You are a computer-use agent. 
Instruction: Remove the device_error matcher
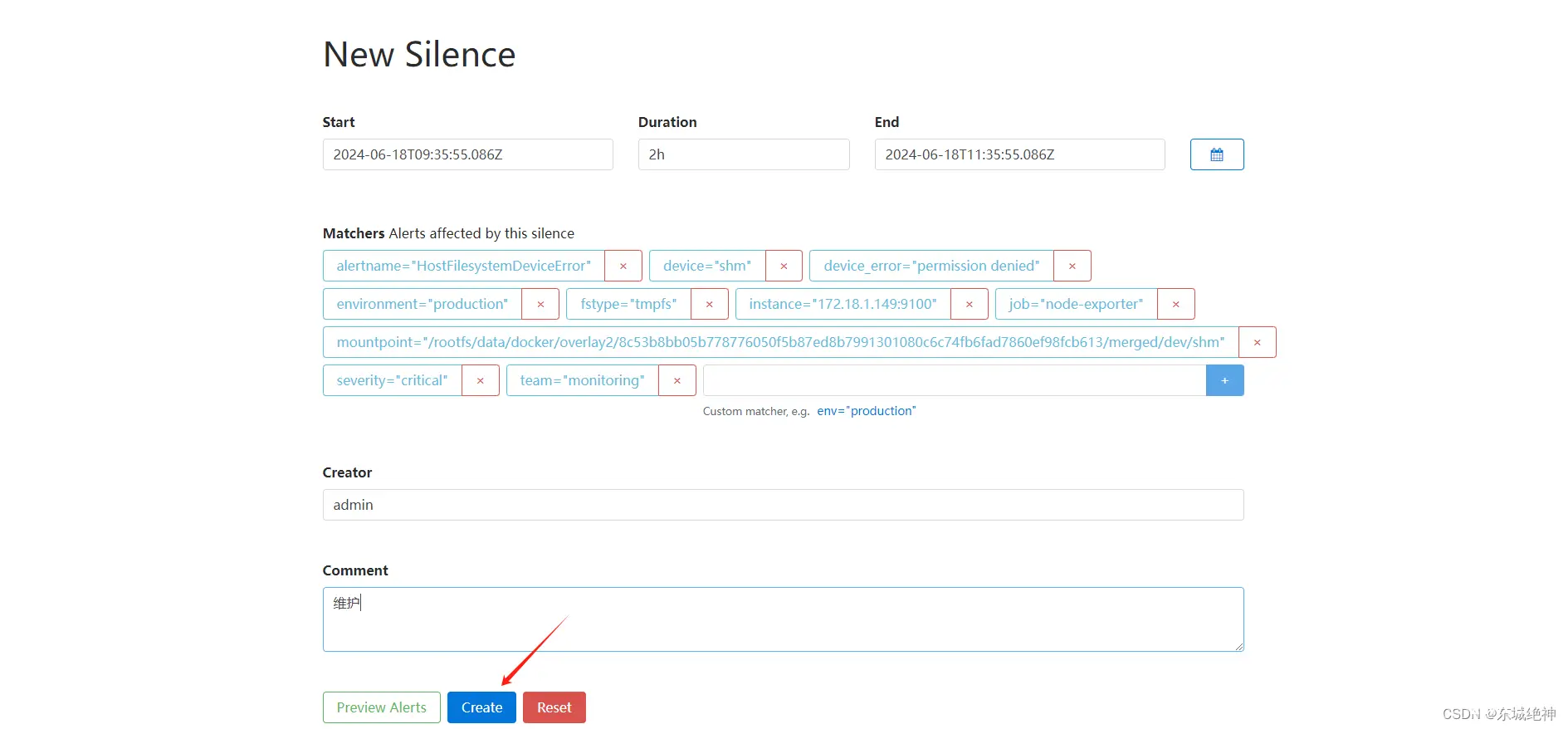pyautogui.click(x=1072, y=266)
